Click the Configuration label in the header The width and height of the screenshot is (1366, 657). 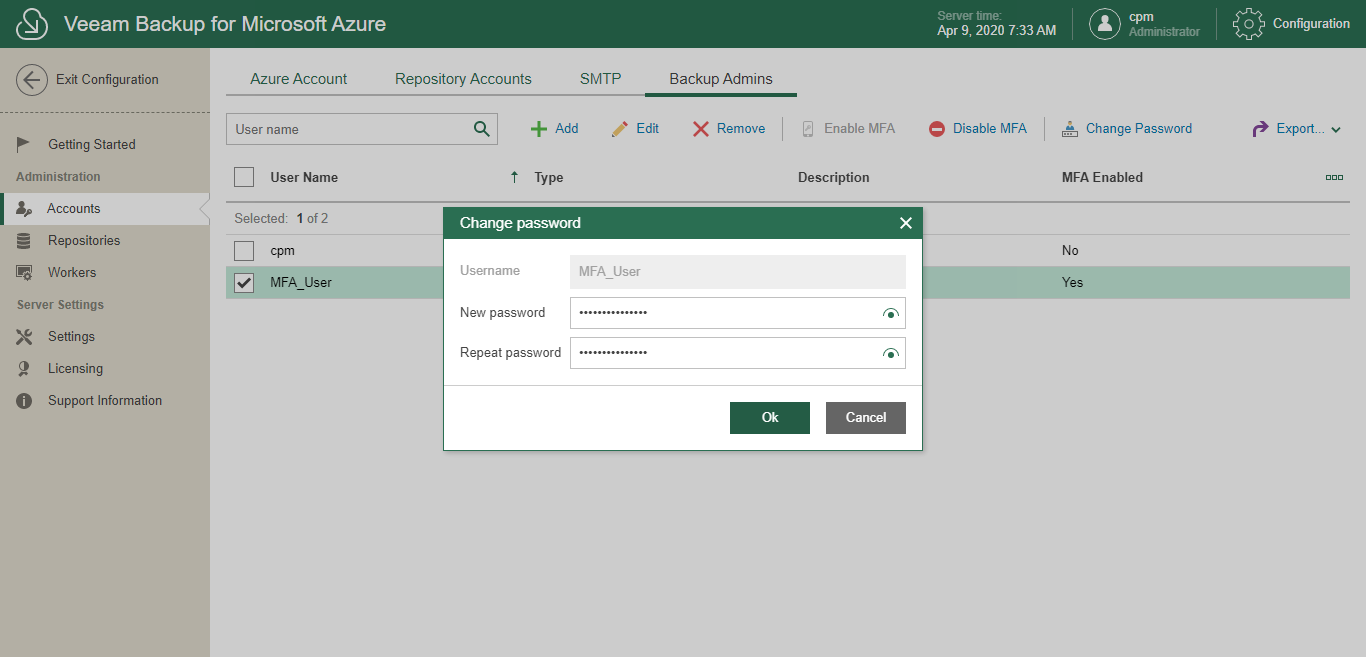pyautogui.click(x=1311, y=24)
